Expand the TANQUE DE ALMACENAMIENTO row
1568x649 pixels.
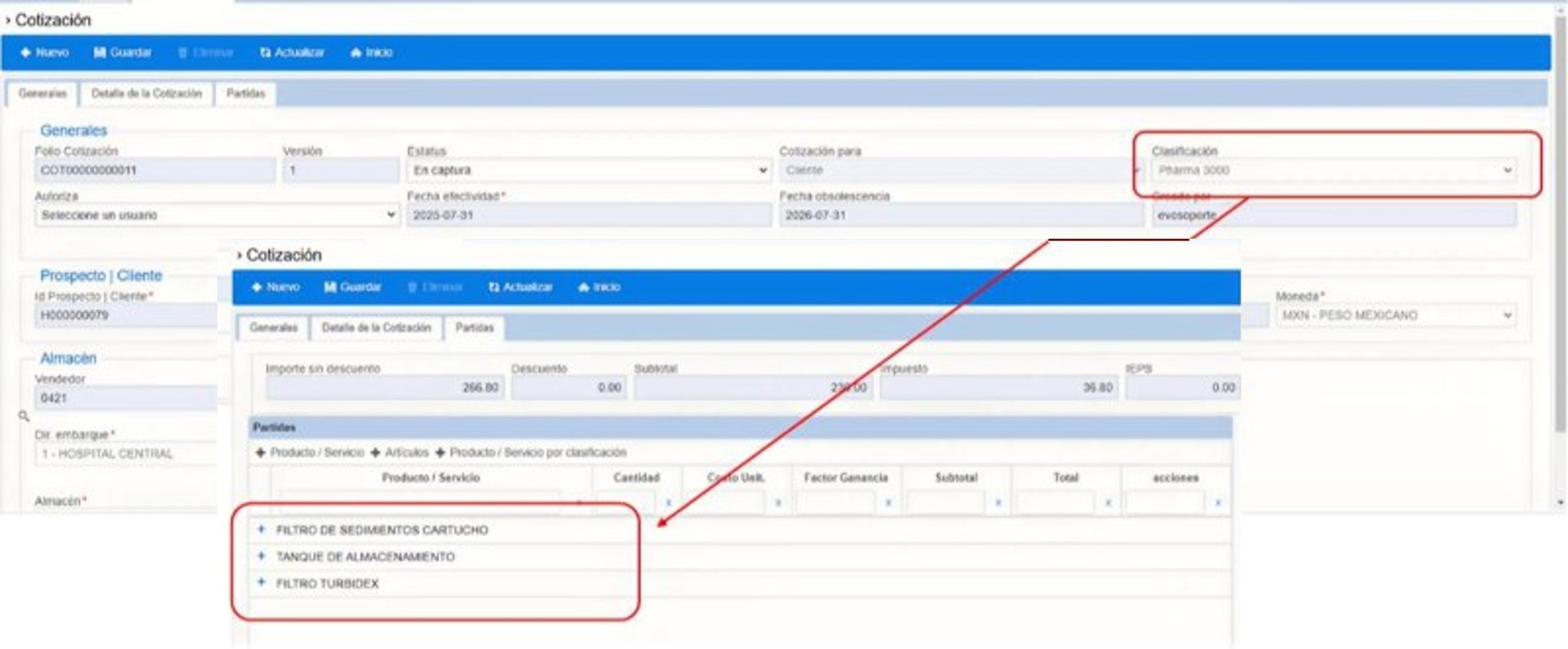tap(261, 556)
